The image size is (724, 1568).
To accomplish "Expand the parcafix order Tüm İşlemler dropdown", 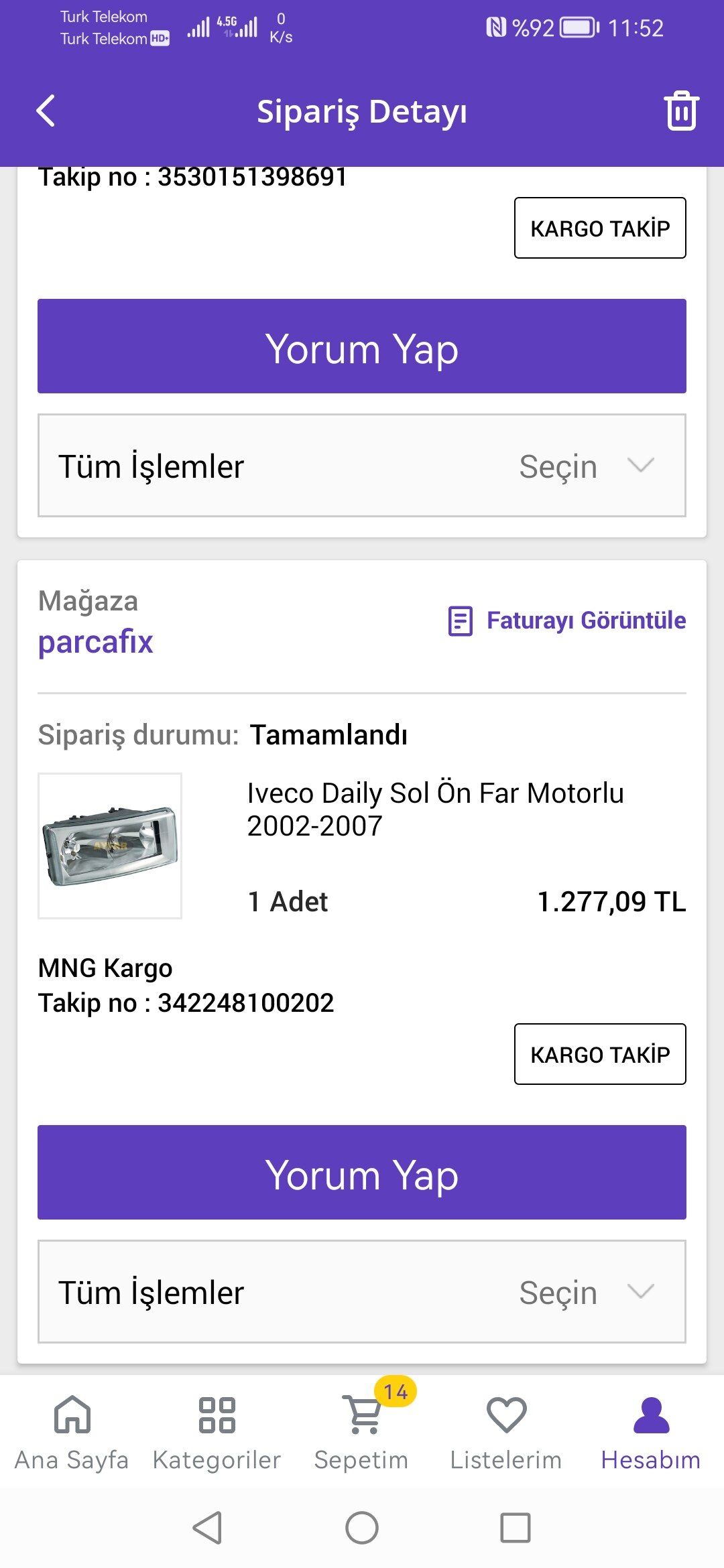I will coord(362,1292).
